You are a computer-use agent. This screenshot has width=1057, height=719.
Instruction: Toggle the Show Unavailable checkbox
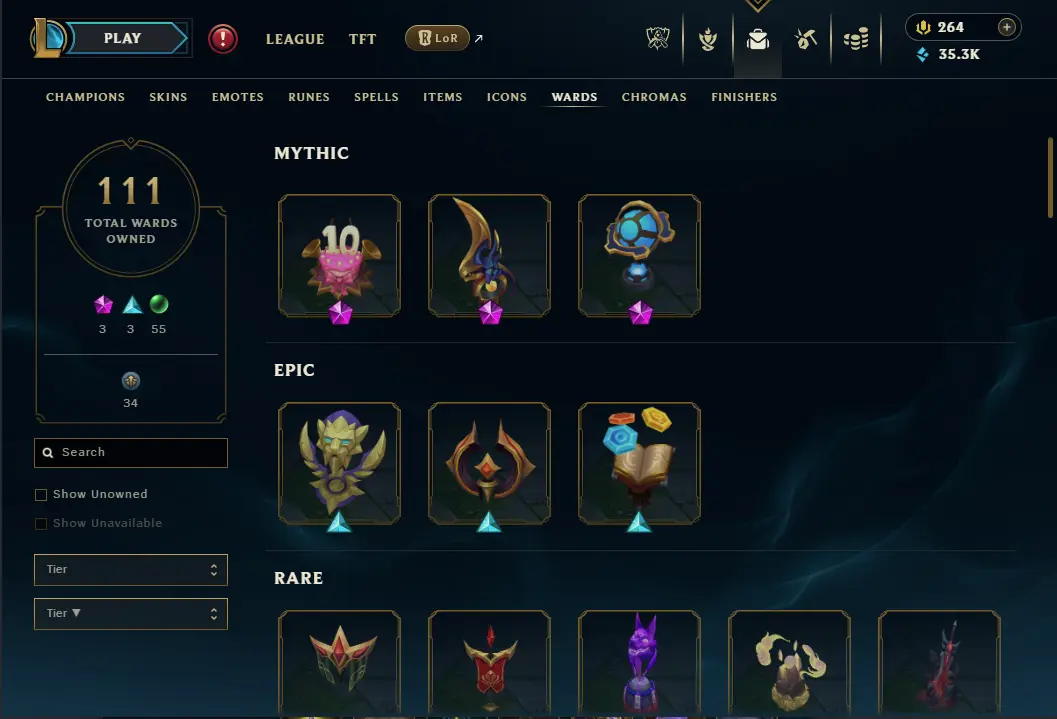41,524
